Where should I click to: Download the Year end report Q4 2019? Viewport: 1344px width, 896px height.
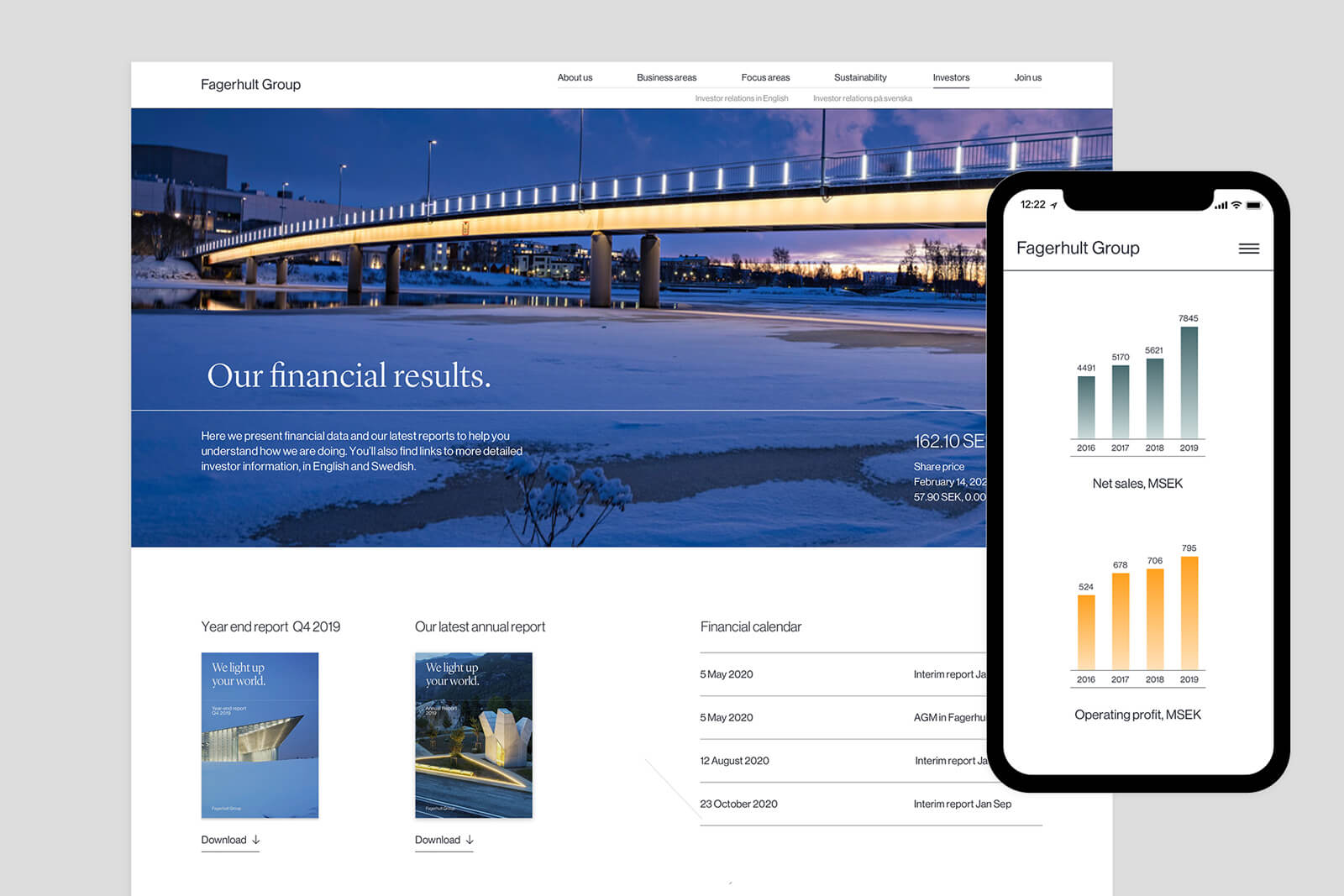[230, 840]
